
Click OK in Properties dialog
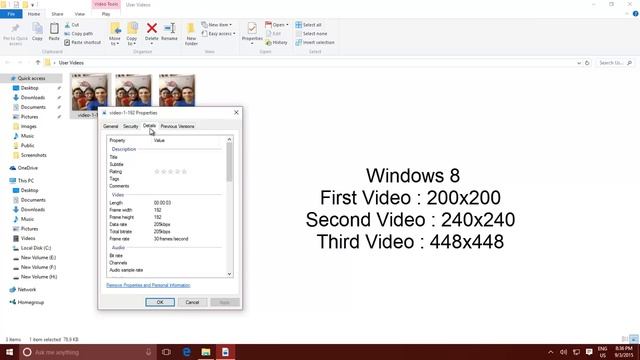[x=160, y=302]
